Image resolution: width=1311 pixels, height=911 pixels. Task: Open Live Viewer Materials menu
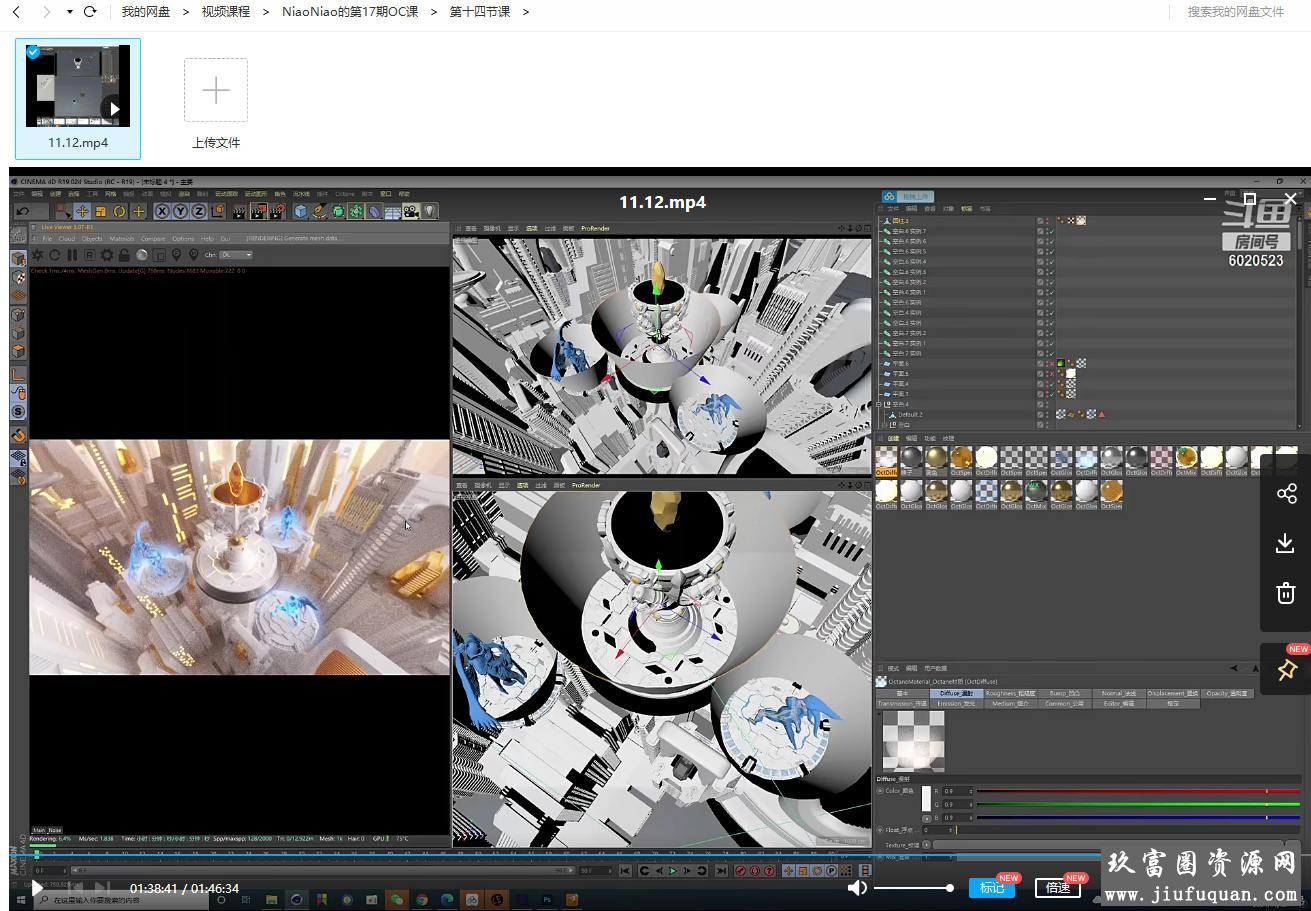122,239
